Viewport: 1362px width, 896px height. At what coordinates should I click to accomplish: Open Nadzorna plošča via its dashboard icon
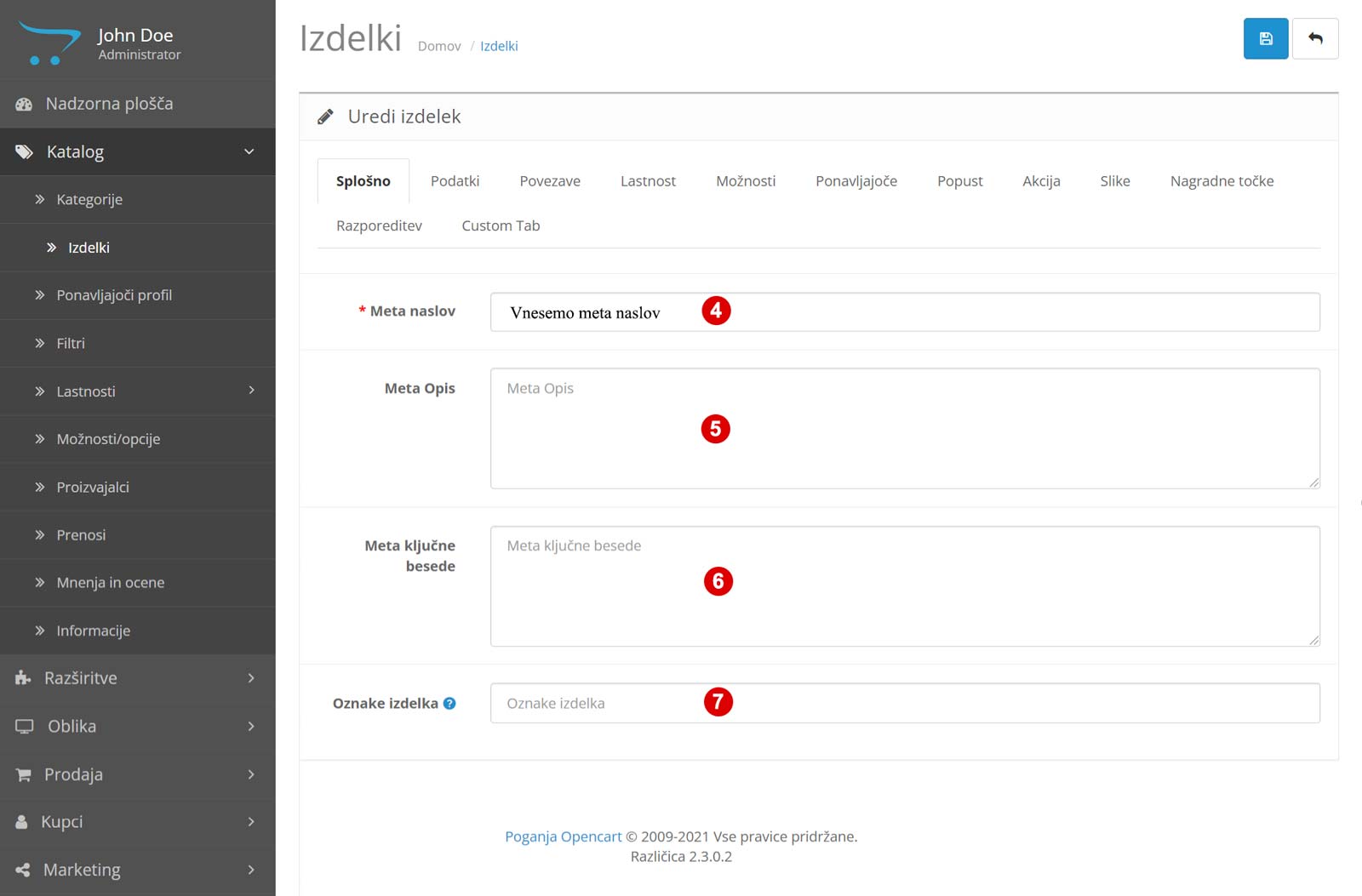point(24,103)
